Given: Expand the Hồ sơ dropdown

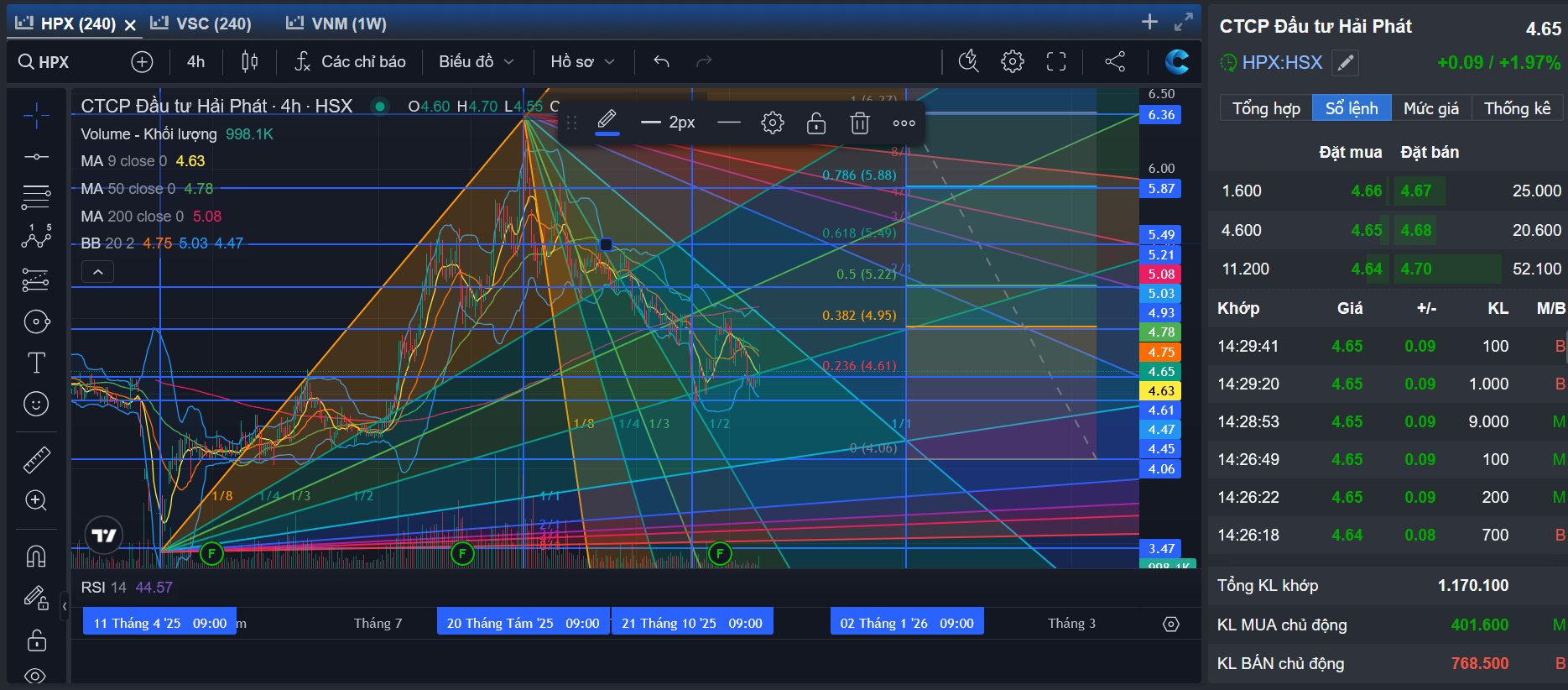Looking at the screenshot, I should [x=583, y=61].
